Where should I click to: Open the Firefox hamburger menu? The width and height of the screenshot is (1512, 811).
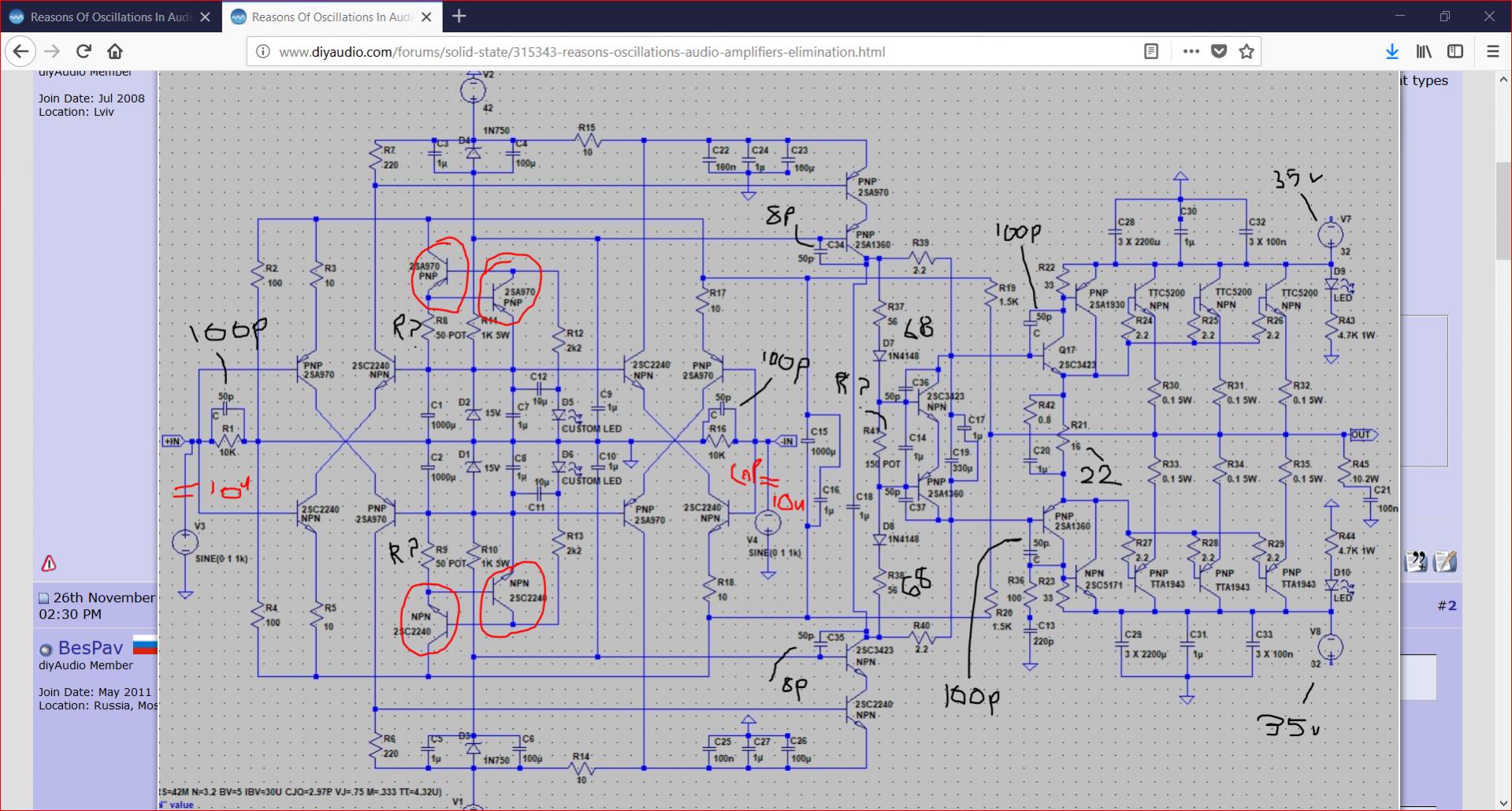tap(1492, 51)
